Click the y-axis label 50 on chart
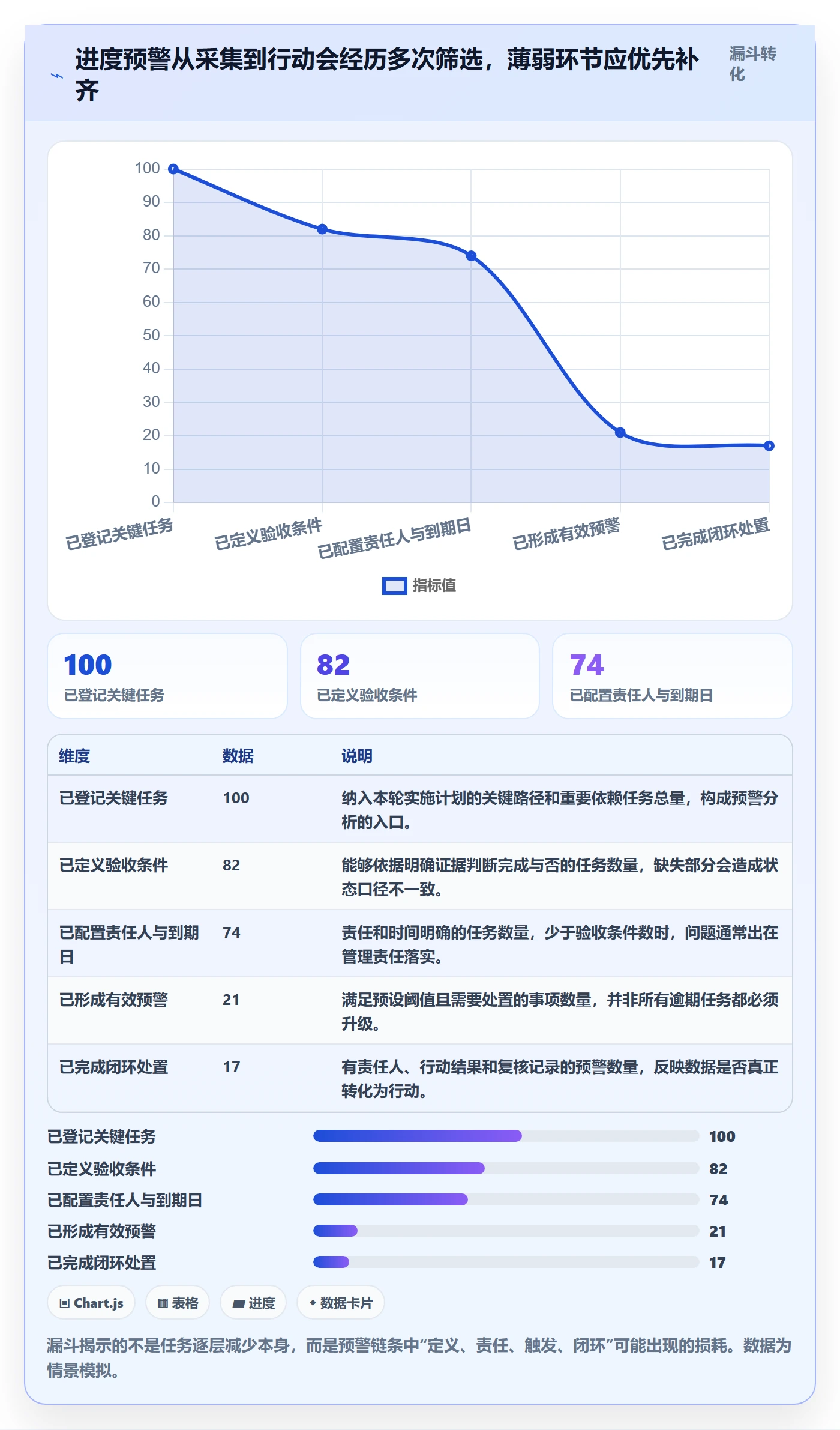The image size is (840, 1430). point(151,335)
